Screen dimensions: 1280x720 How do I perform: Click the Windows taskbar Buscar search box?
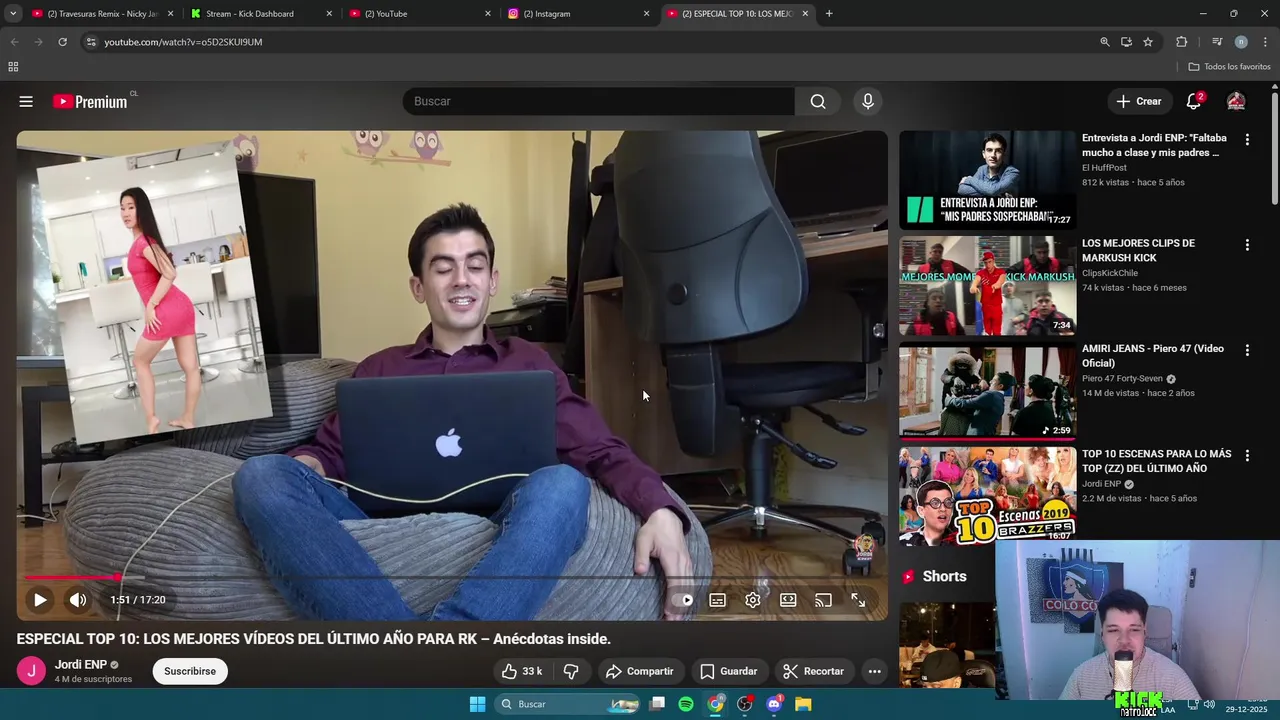tap(567, 704)
